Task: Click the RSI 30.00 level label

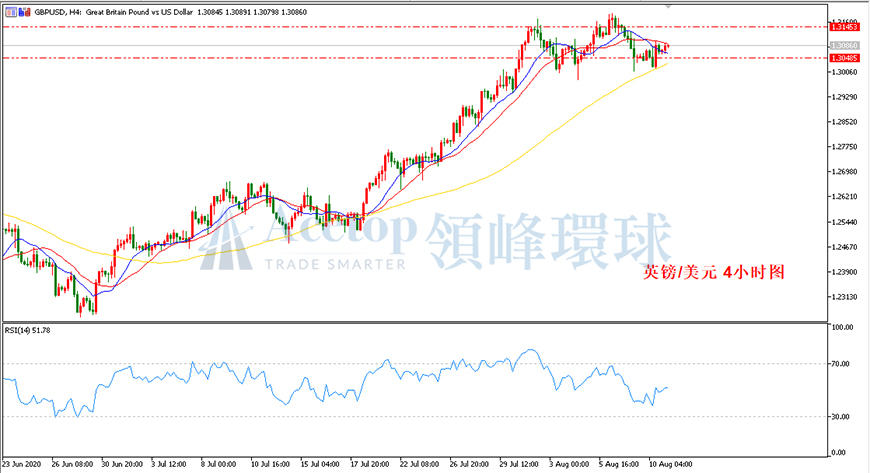Action: (841, 417)
